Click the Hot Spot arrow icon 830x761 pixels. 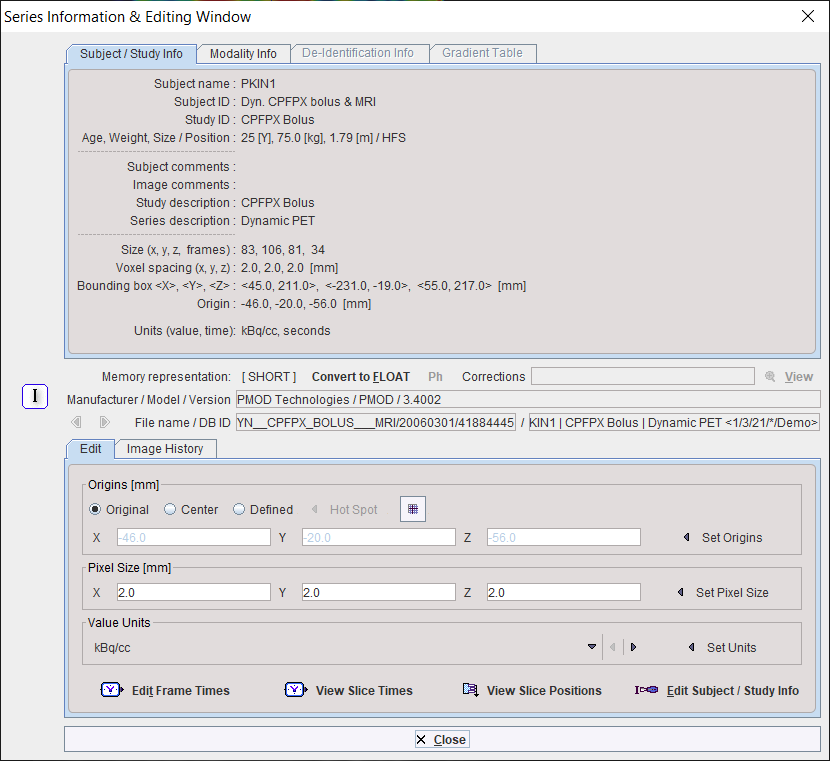tap(314, 510)
